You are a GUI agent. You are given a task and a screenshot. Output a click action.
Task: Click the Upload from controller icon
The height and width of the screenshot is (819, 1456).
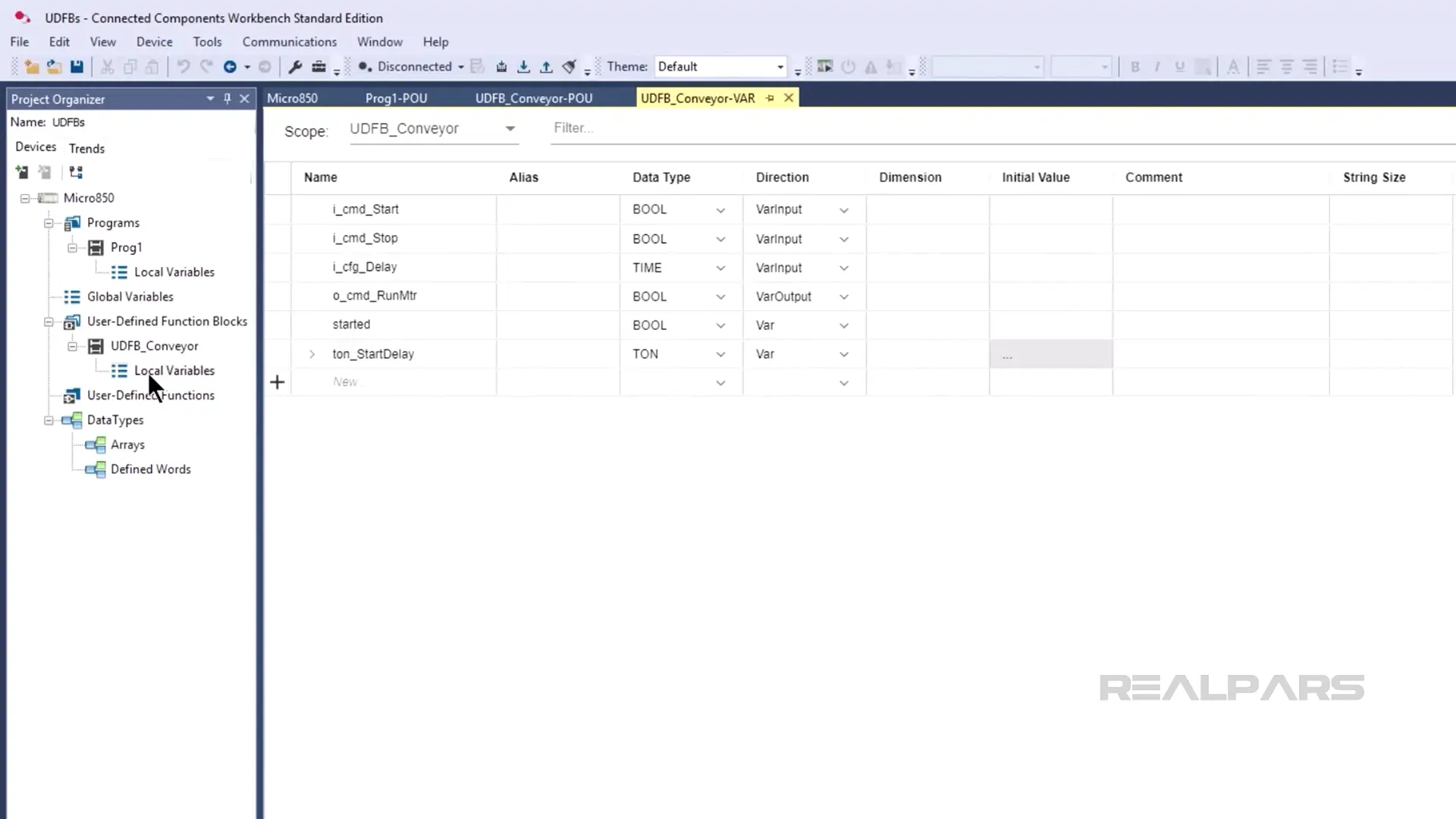coord(546,67)
